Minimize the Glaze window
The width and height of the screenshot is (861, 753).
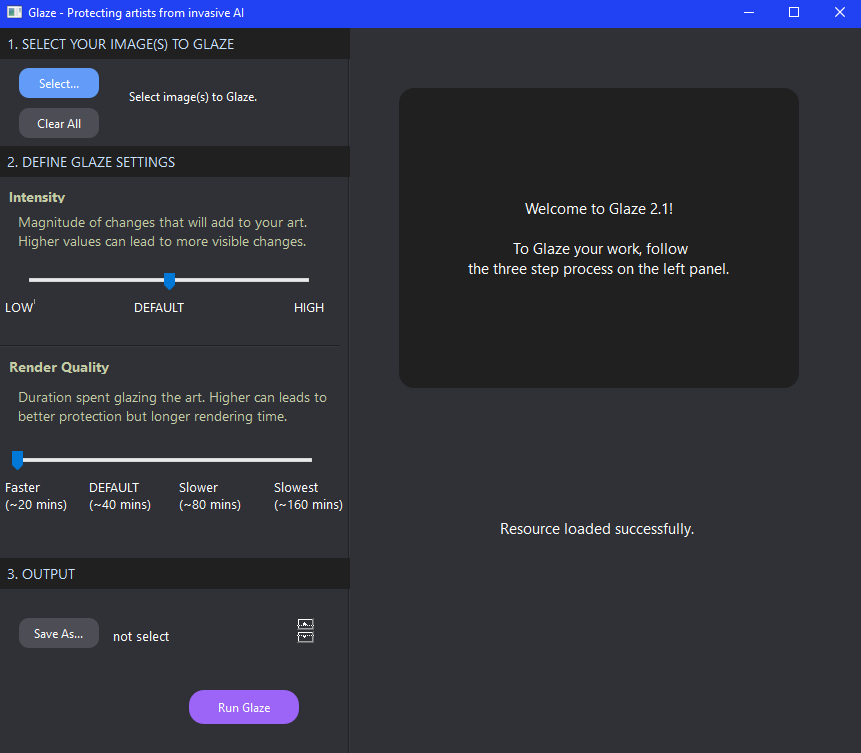pos(748,12)
